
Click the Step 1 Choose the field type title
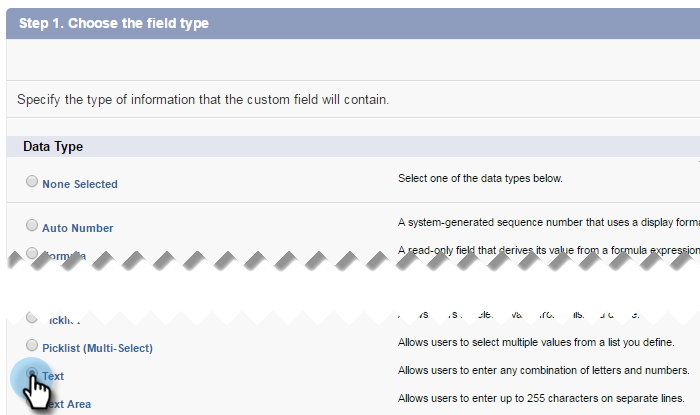pos(112,23)
